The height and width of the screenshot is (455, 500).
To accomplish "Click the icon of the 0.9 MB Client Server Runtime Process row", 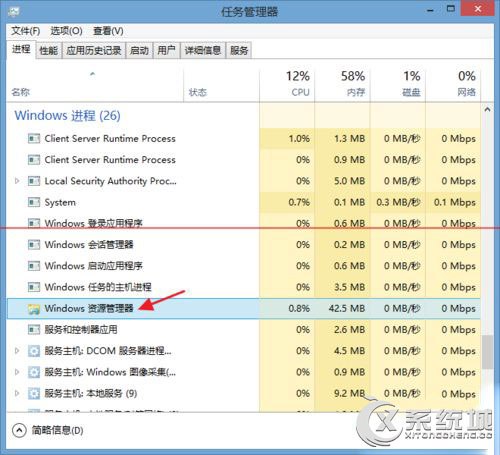I will pos(34,160).
